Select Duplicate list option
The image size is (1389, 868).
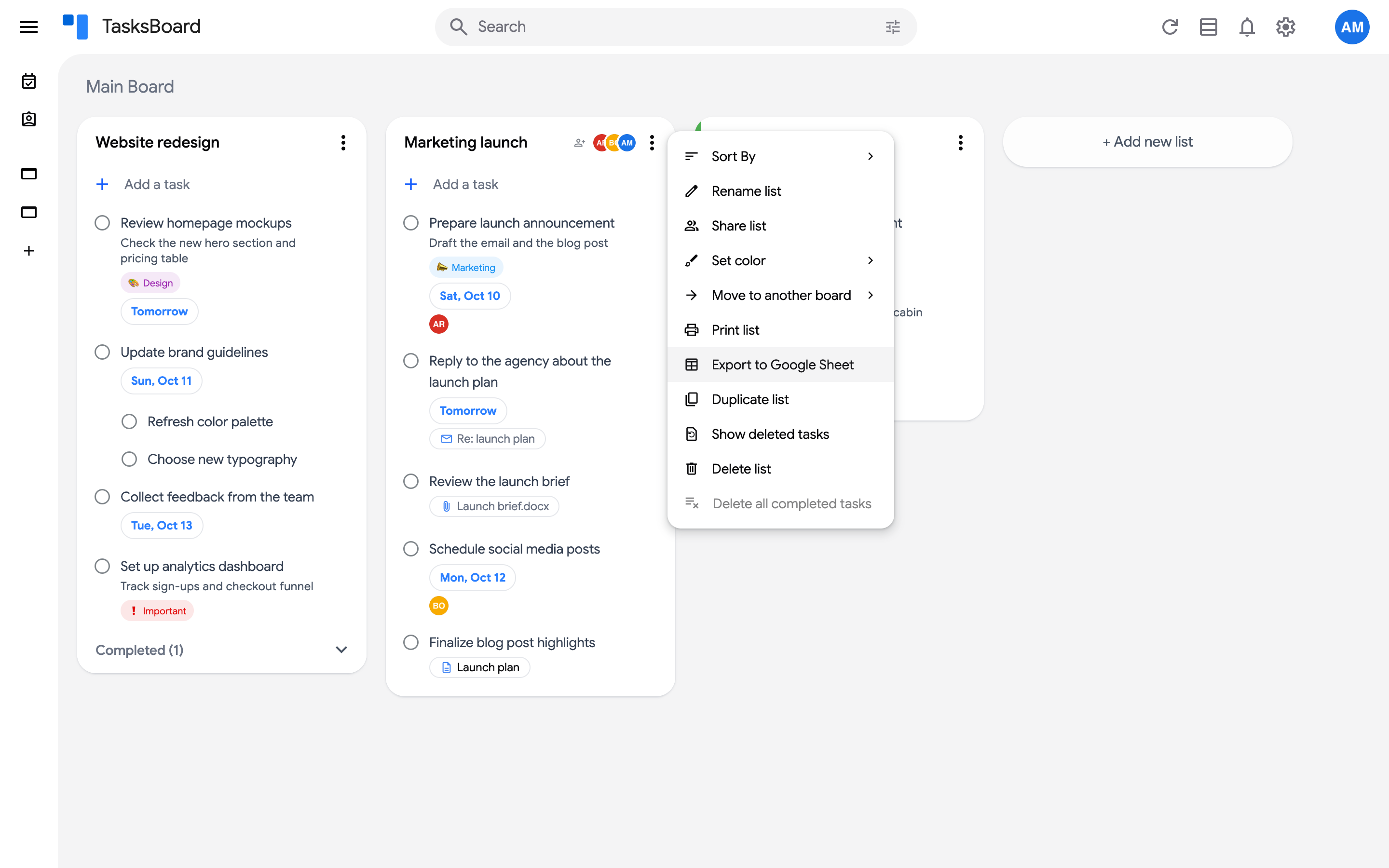click(780, 400)
